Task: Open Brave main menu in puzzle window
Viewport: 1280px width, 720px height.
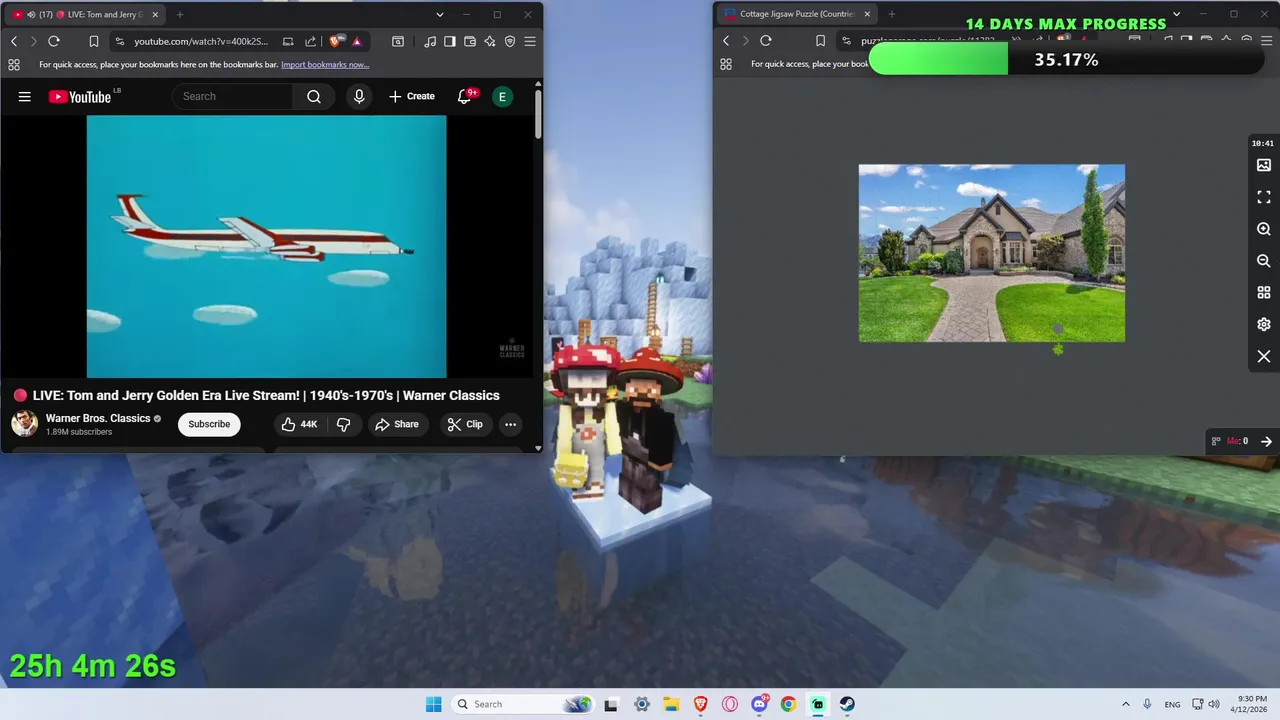Action: 1266,41
